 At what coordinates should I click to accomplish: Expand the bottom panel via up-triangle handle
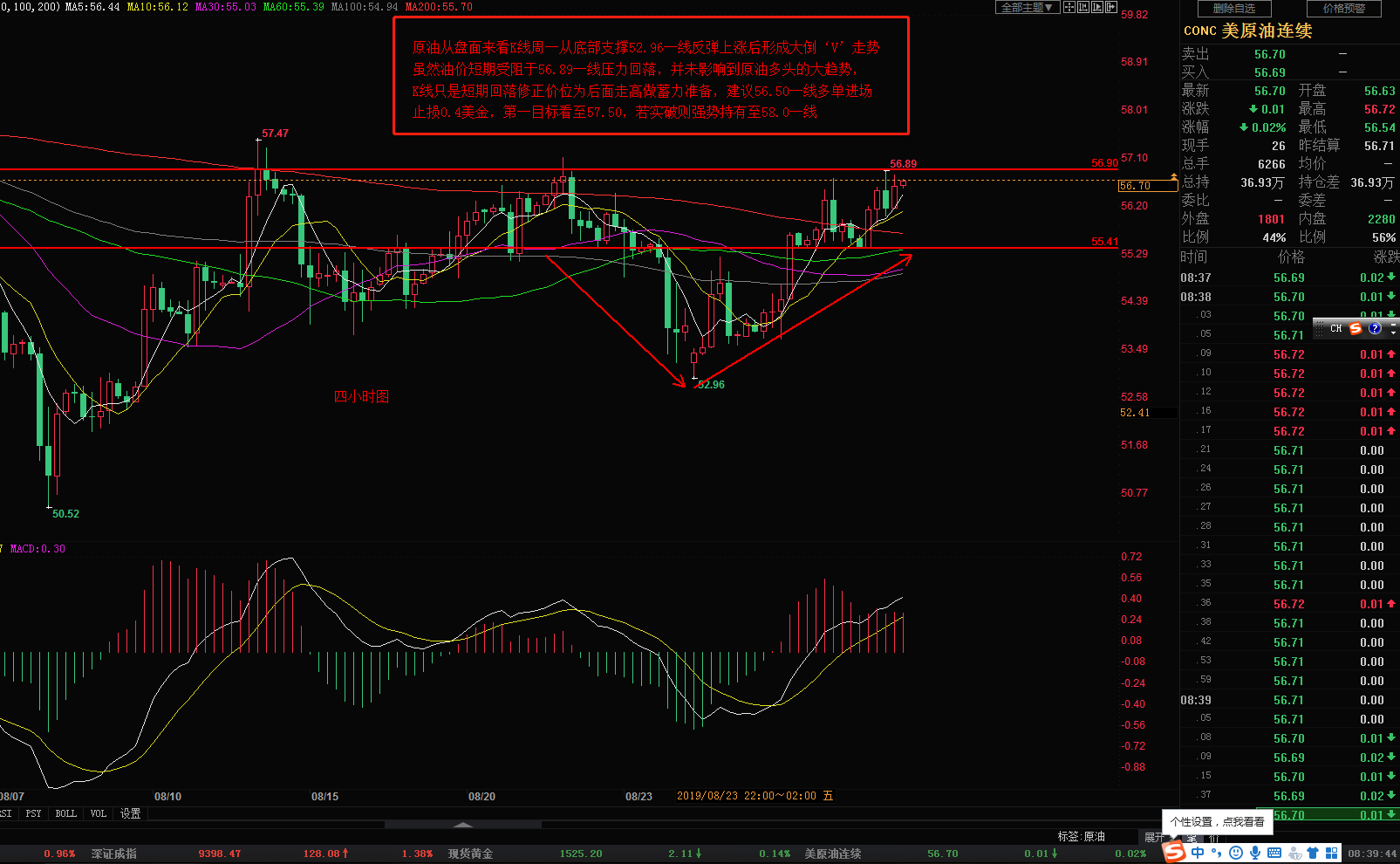click(463, 825)
